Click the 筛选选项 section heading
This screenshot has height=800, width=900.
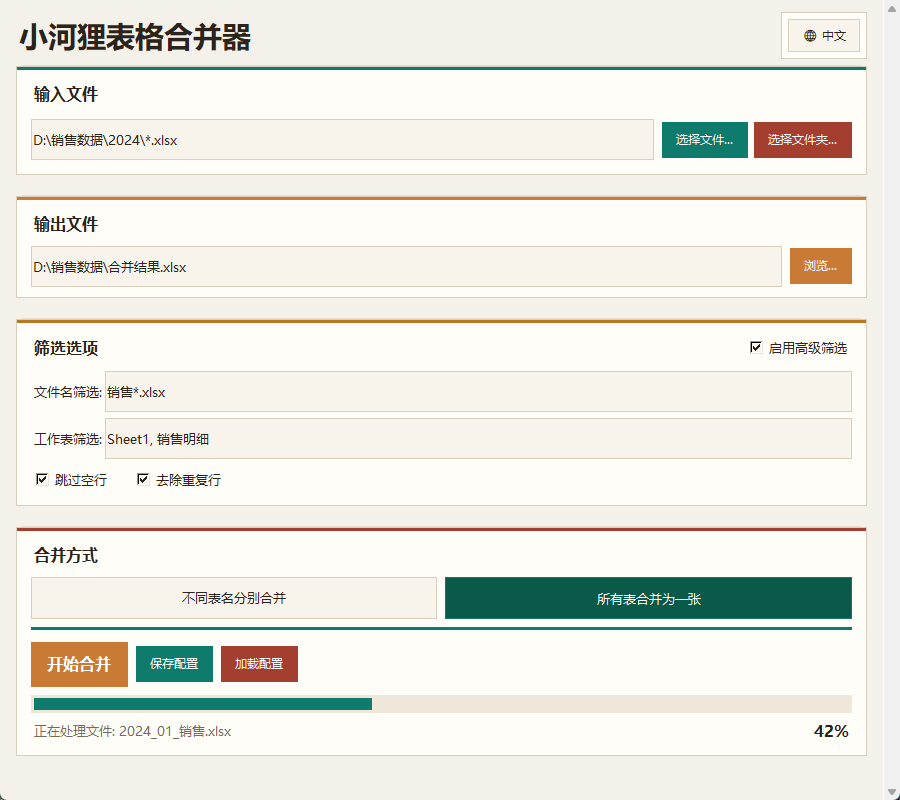[65, 348]
